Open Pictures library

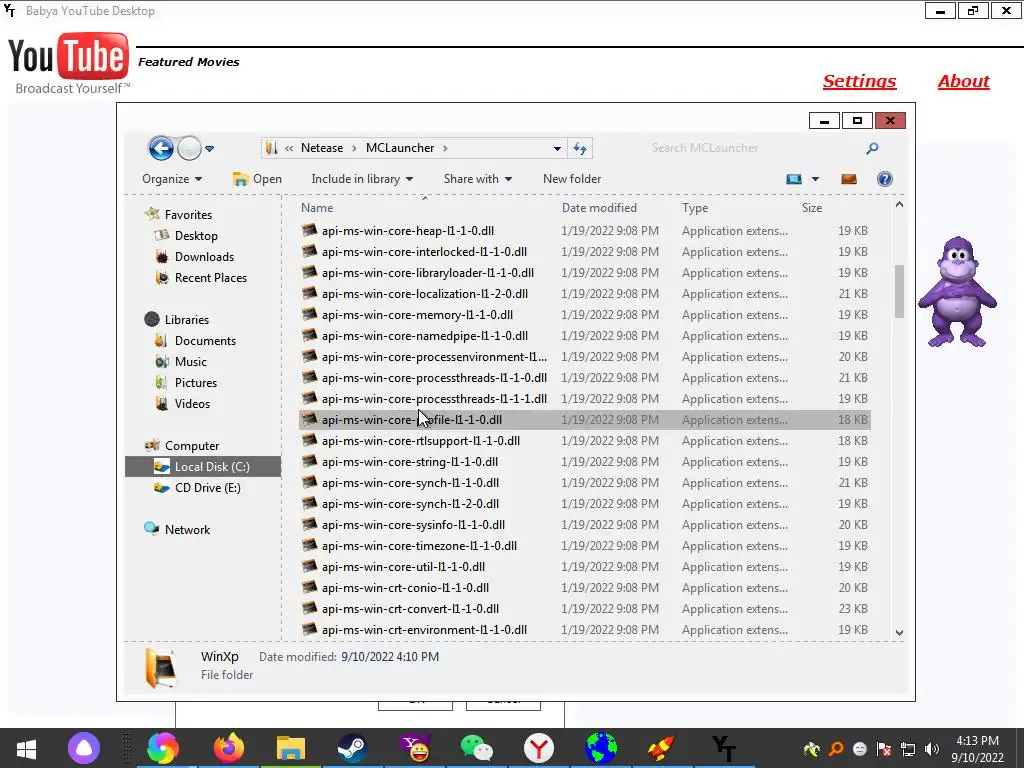coord(195,383)
